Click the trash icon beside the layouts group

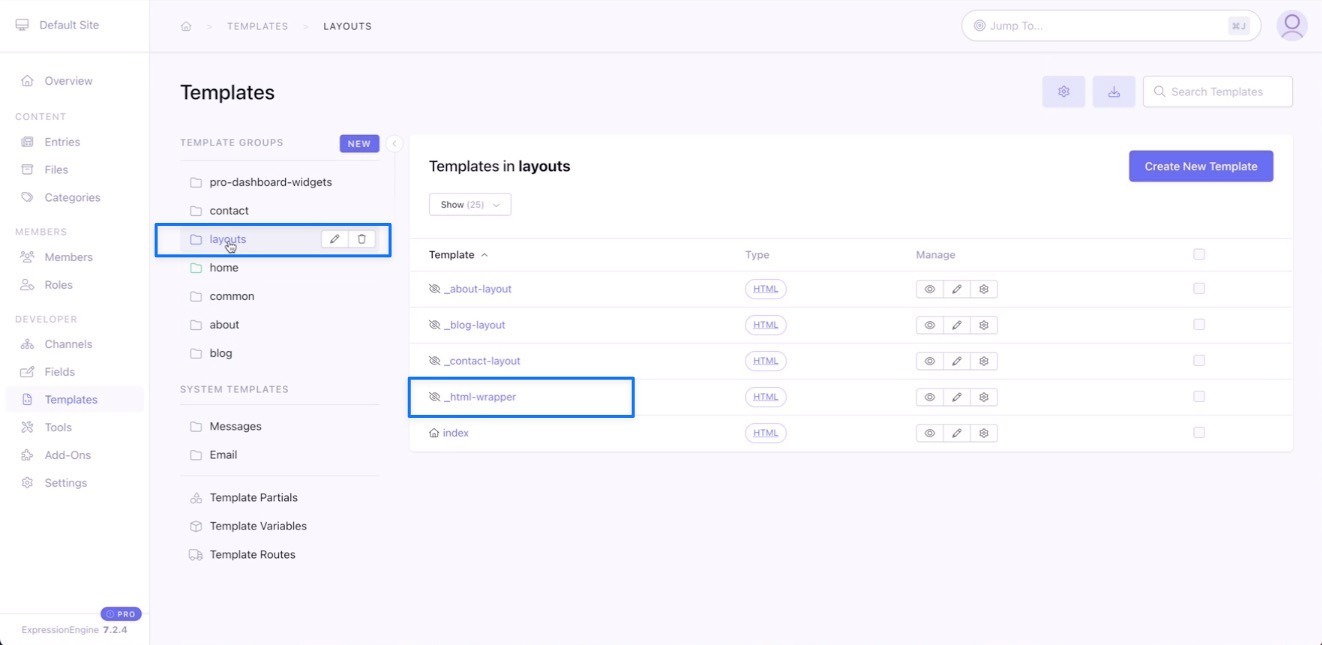(361, 238)
